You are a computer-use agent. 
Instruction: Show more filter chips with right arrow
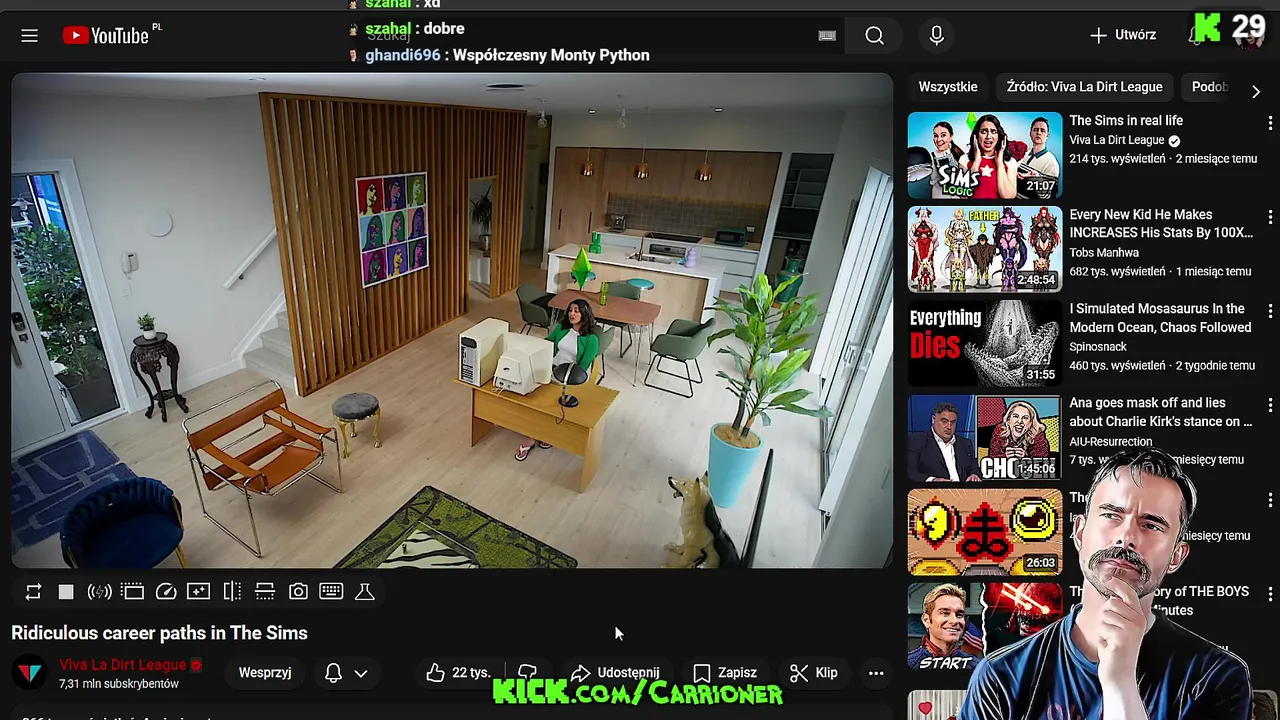point(1256,90)
